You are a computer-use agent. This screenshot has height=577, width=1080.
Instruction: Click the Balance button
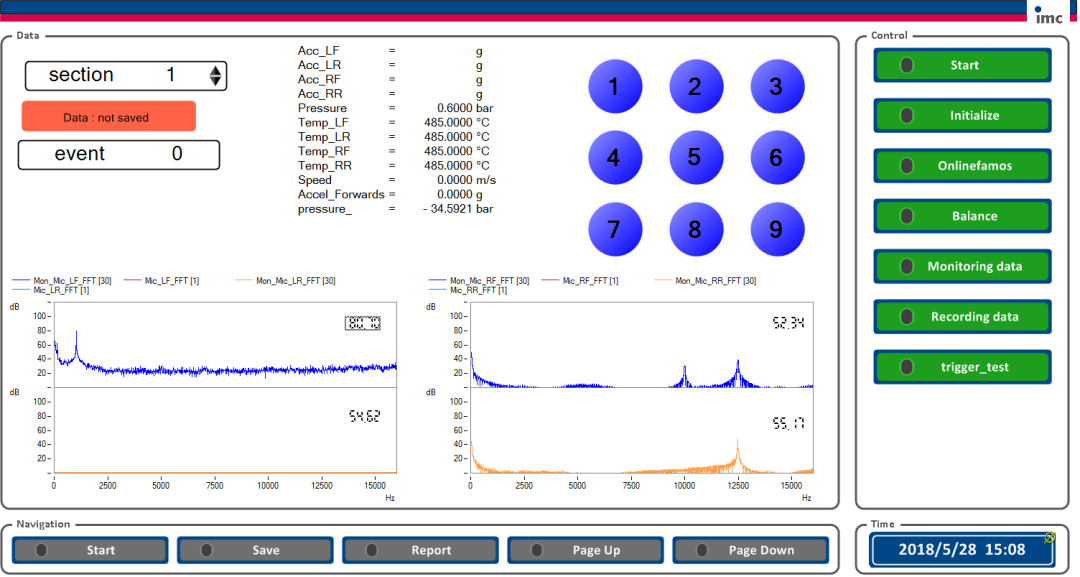click(962, 216)
